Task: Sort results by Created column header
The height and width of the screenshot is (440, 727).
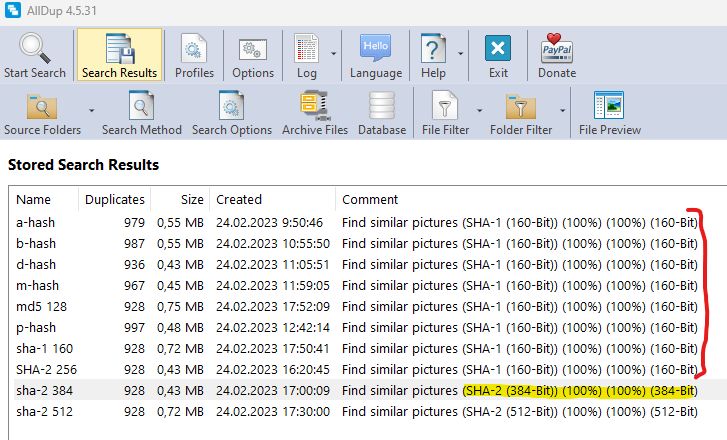Action: (x=239, y=199)
